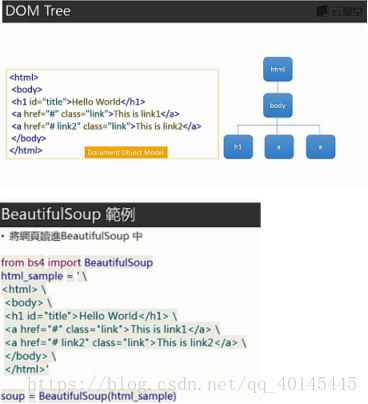Select the h1 node box in the diagram
The height and width of the screenshot is (404, 368).
(x=238, y=147)
